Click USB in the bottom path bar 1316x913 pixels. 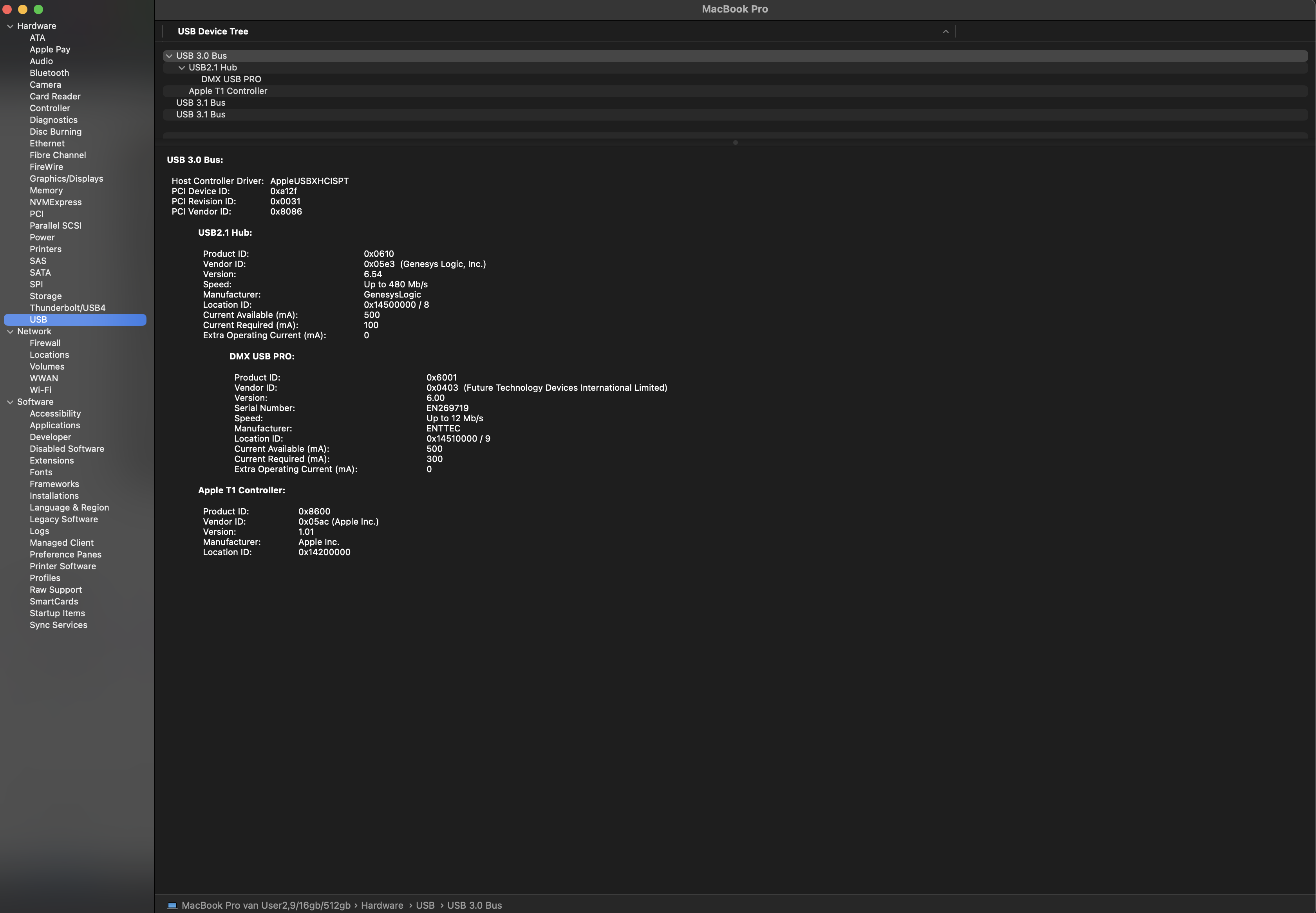(x=425, y=906)
